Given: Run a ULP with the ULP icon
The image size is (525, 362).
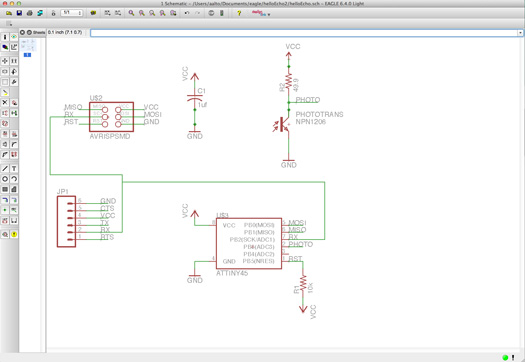Looking at the screenshot, I should 118,13.
